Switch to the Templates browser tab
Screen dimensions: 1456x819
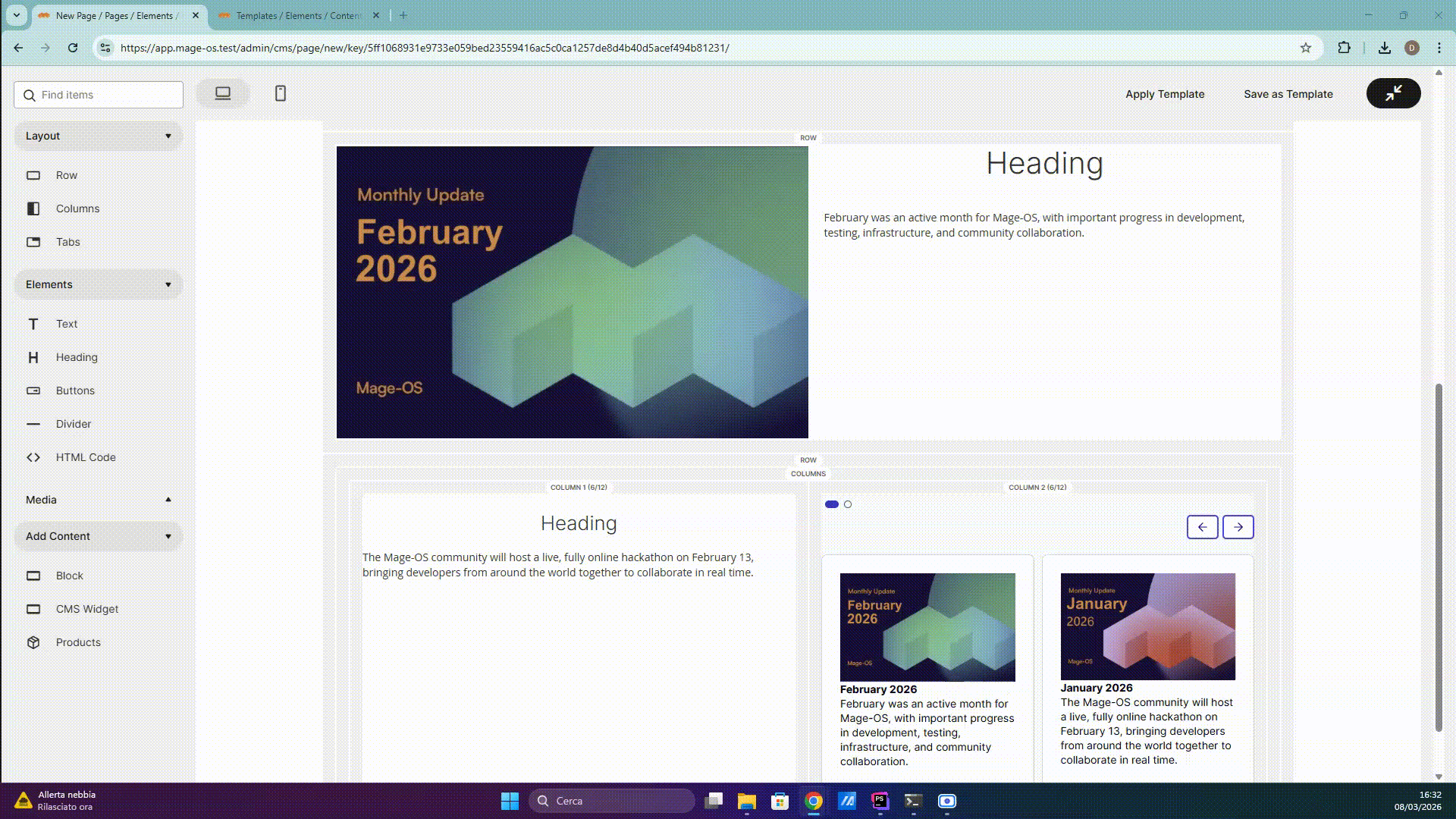pos(296,15)
